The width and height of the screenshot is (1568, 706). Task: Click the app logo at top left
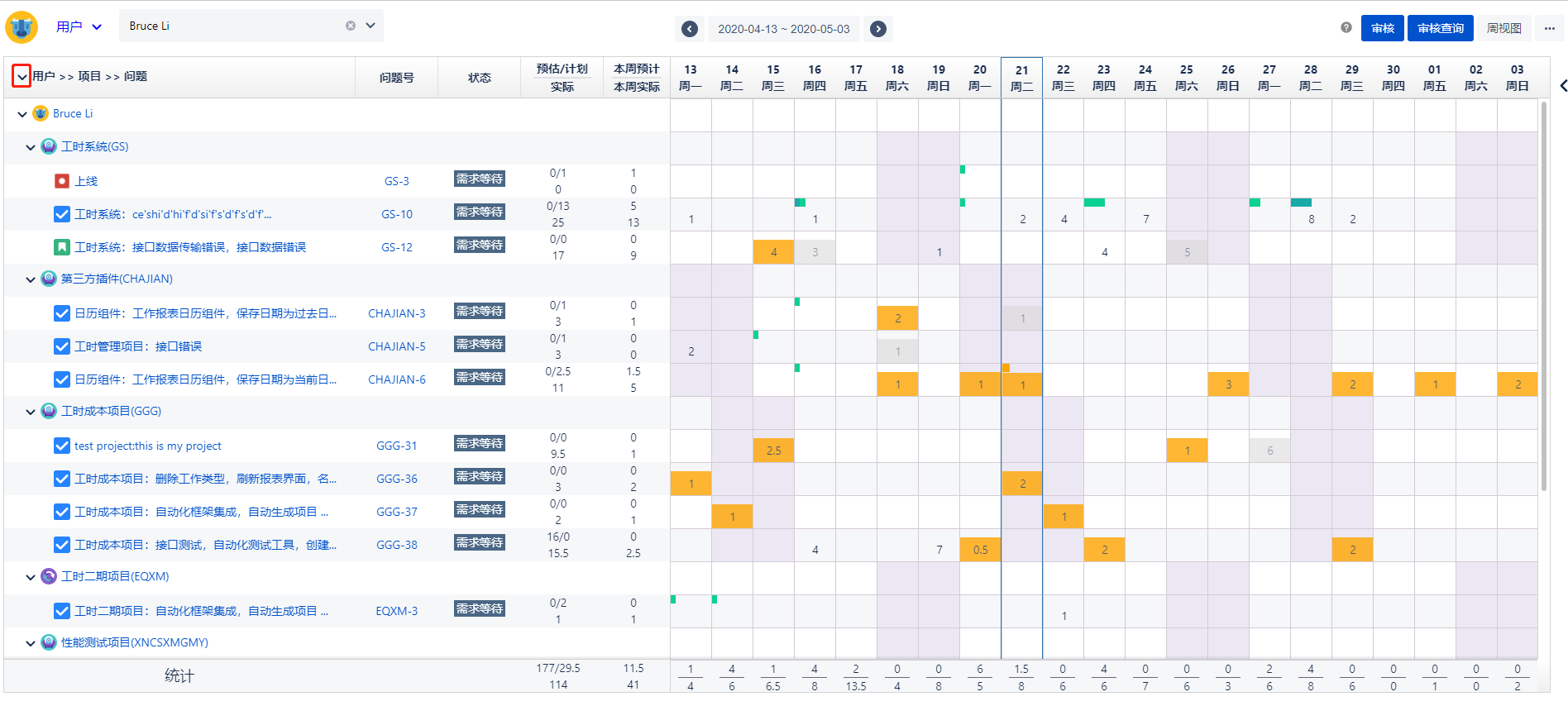click(x=22, y=27)
